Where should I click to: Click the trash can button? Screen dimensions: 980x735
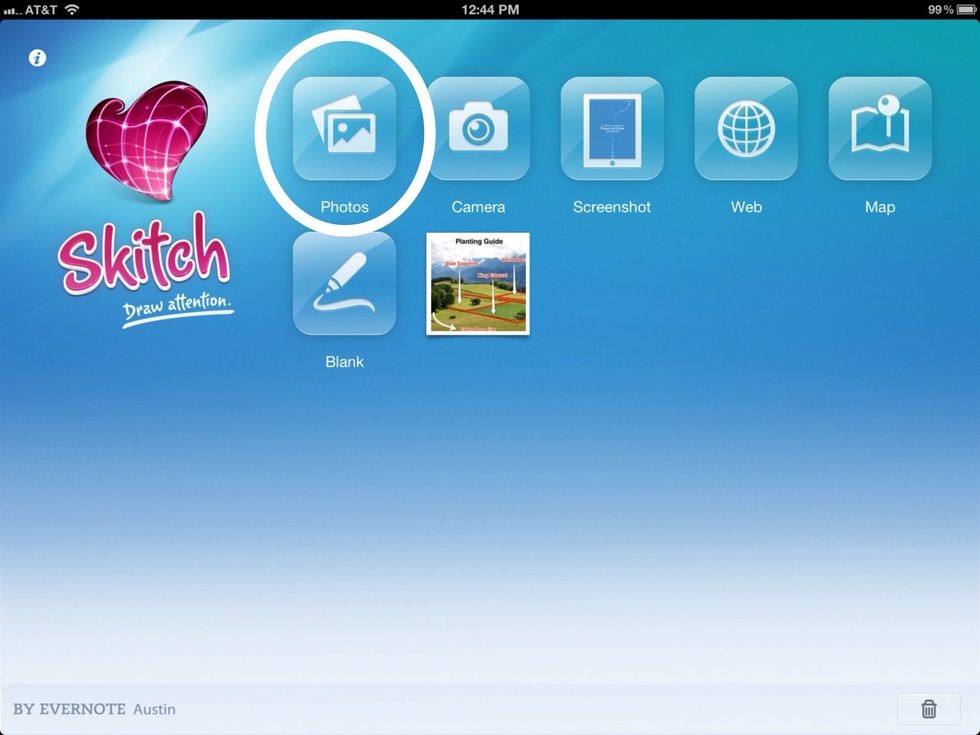[928, 709]
